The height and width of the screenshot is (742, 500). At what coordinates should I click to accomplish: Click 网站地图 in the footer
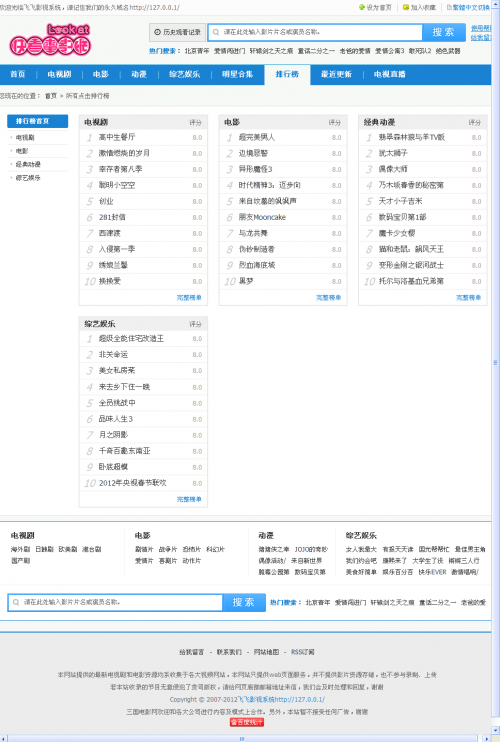(x=266, y=652)
